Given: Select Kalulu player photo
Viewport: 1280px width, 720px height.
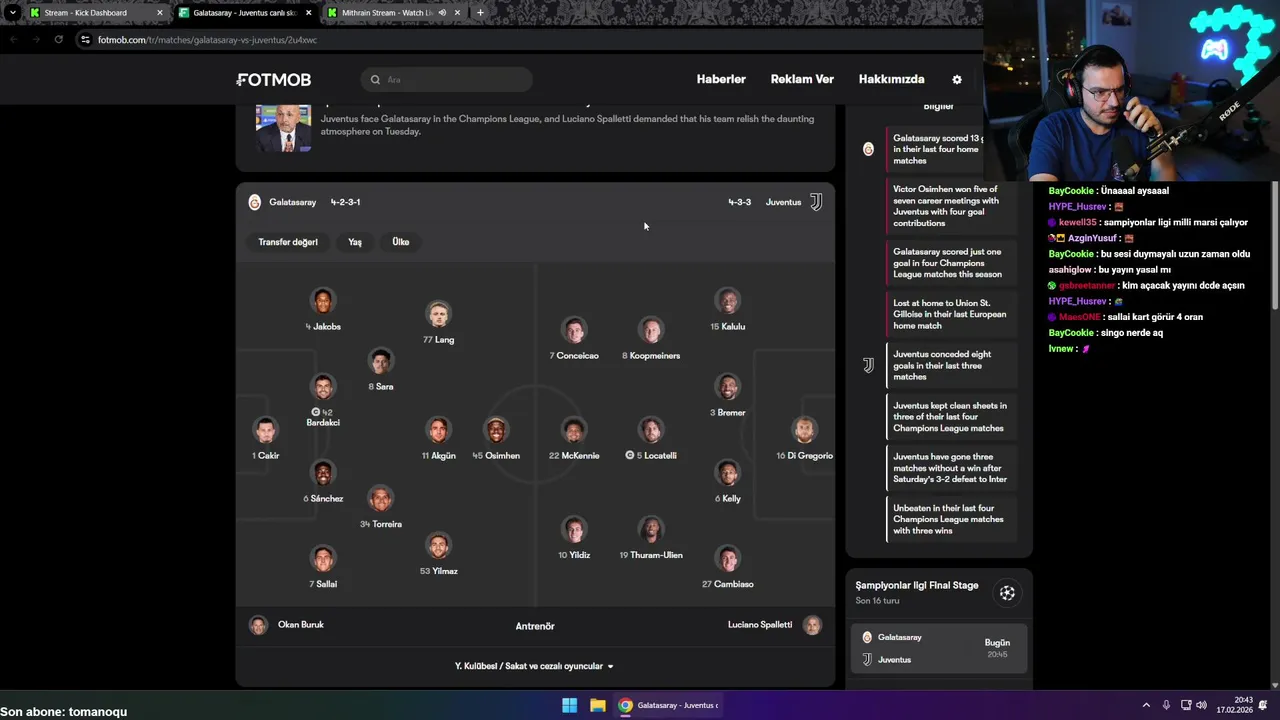Looking at the screenshot, I should 727,301.
